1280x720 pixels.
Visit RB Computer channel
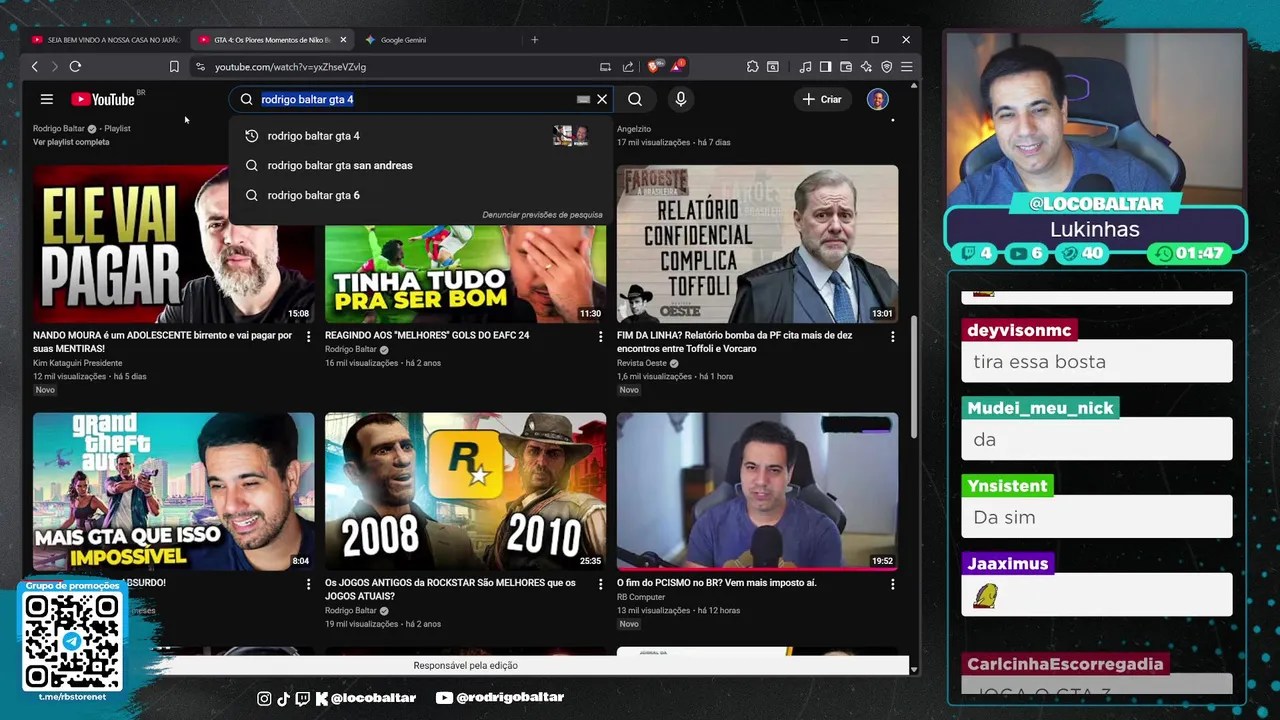pyautogui.click(x=641, y=597)
